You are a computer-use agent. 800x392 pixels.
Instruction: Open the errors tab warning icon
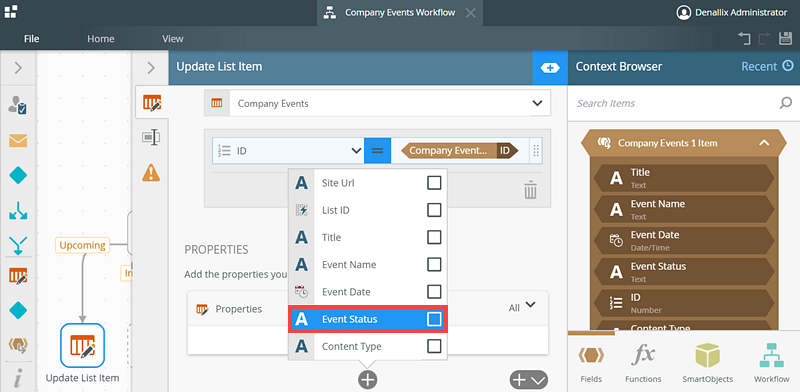(151, 173)
